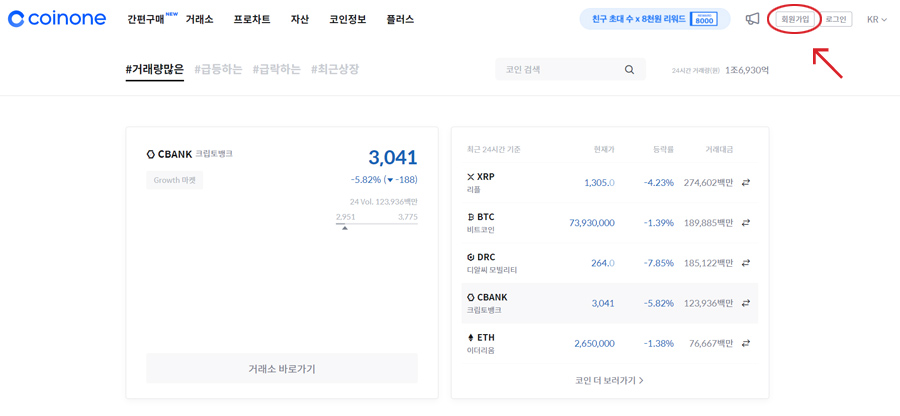Click the -4.23% change value
The image size is (900, 416).
(658, 182)
